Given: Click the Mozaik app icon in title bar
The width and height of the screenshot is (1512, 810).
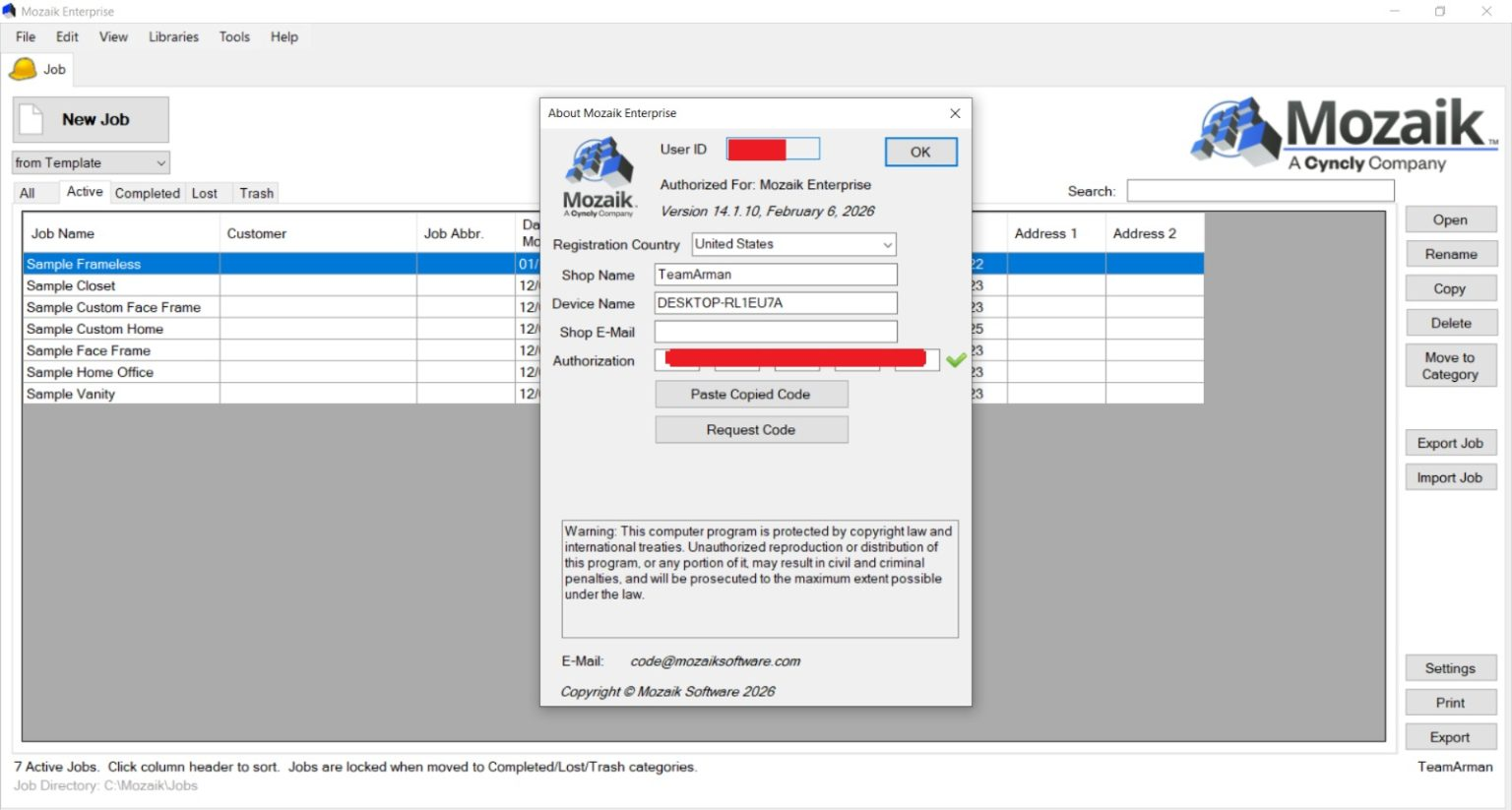Looking at the screenshot, I should pos(9,11).
